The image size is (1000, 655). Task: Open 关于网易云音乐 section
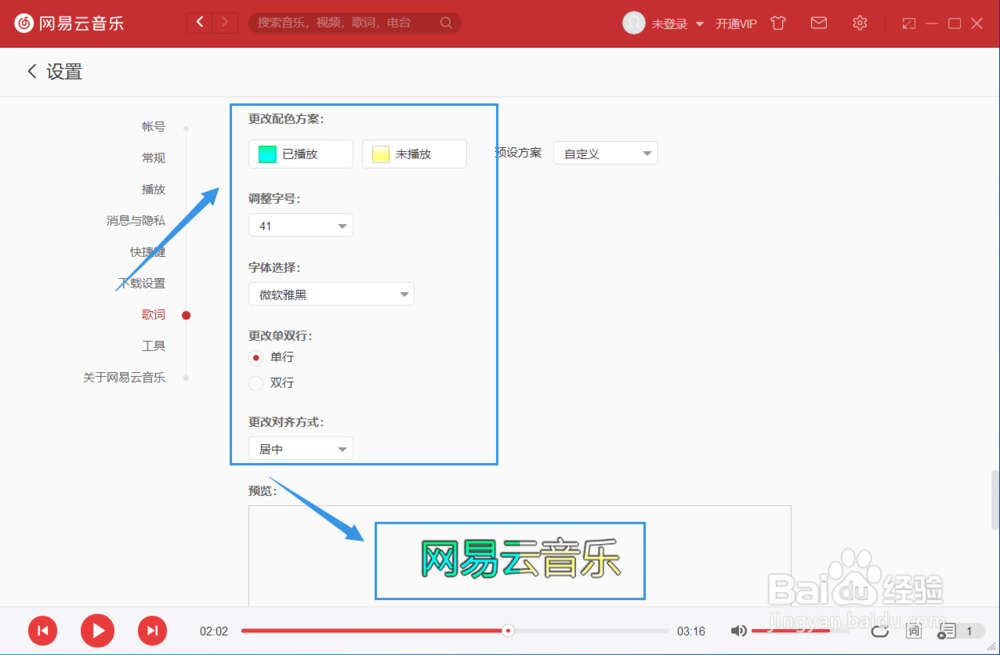click(x=124, y=377)
